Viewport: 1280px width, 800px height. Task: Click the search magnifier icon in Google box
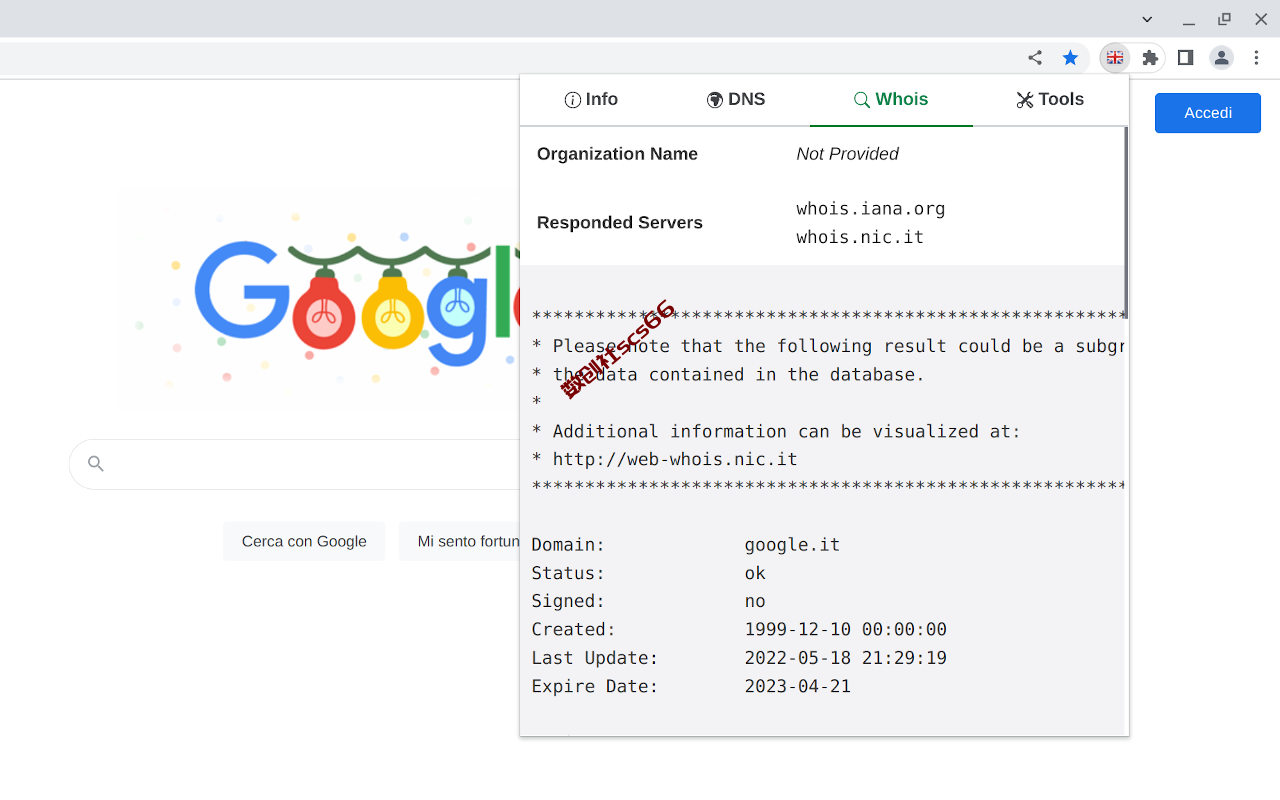click(96, 464)
